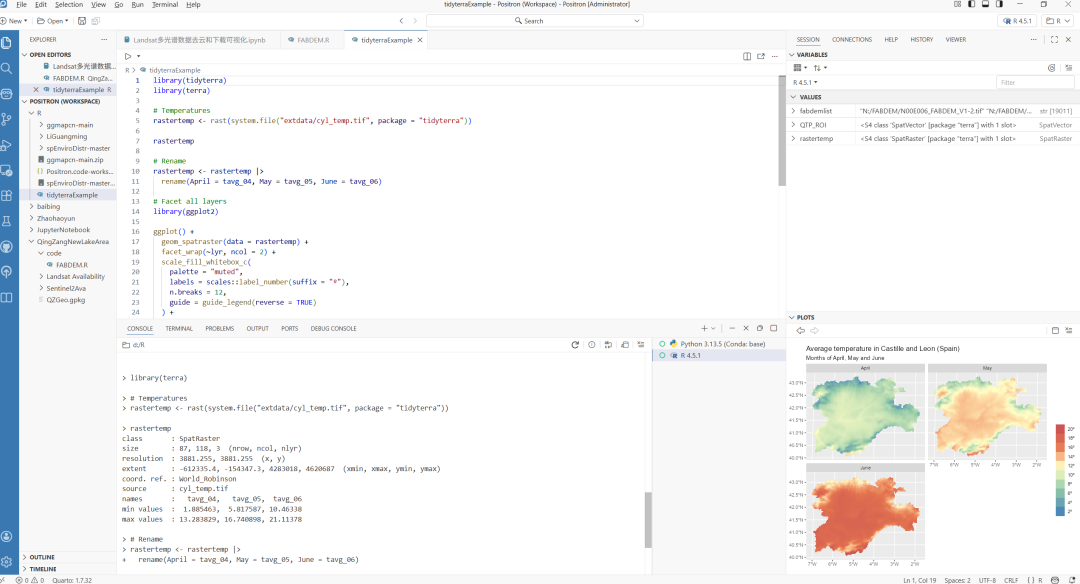Switch to the HISTORY tab
Screen dimensions: 1080x584
[922, 40]
